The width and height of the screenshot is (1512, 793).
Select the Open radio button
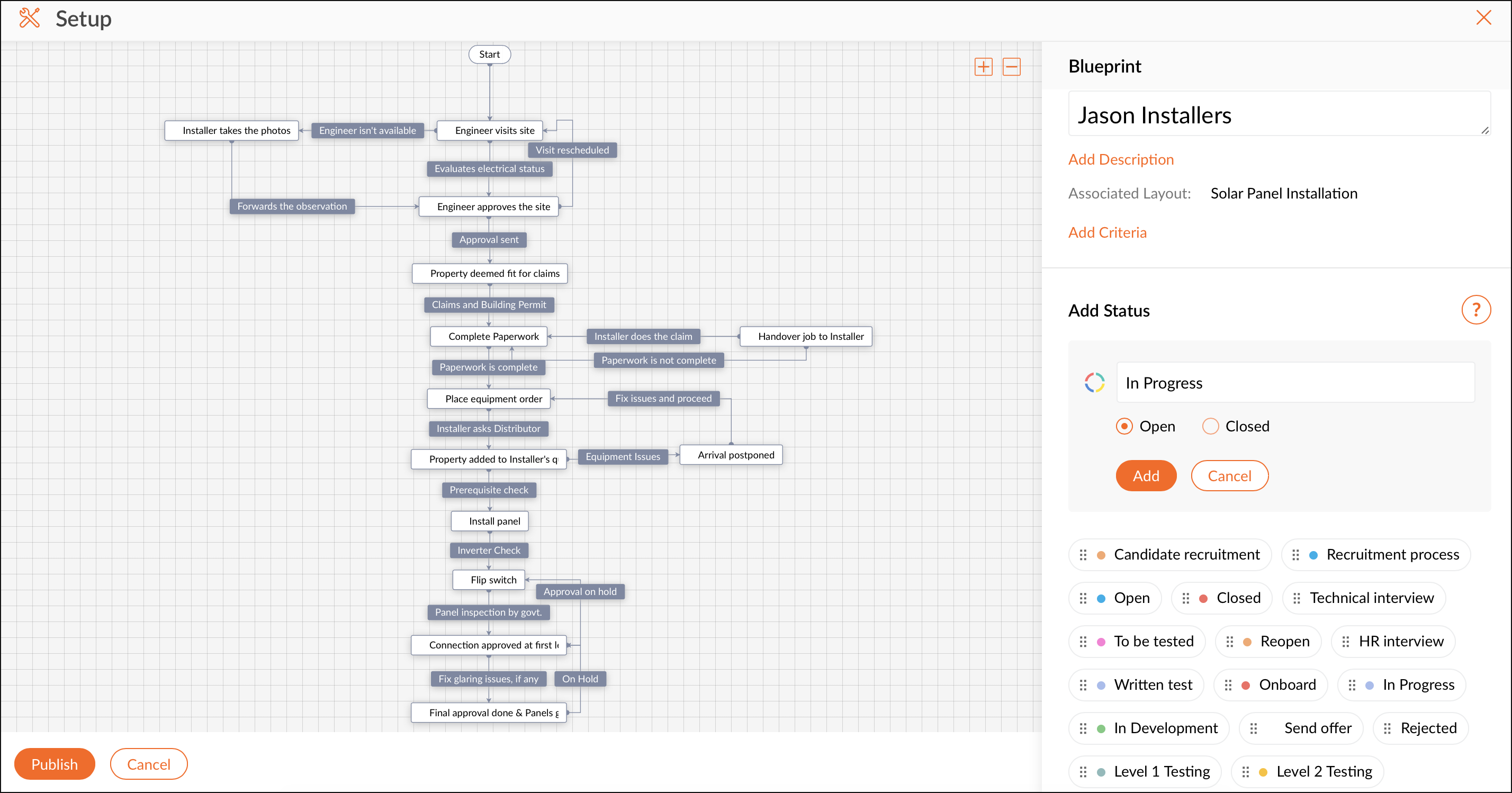(1124, 426)
